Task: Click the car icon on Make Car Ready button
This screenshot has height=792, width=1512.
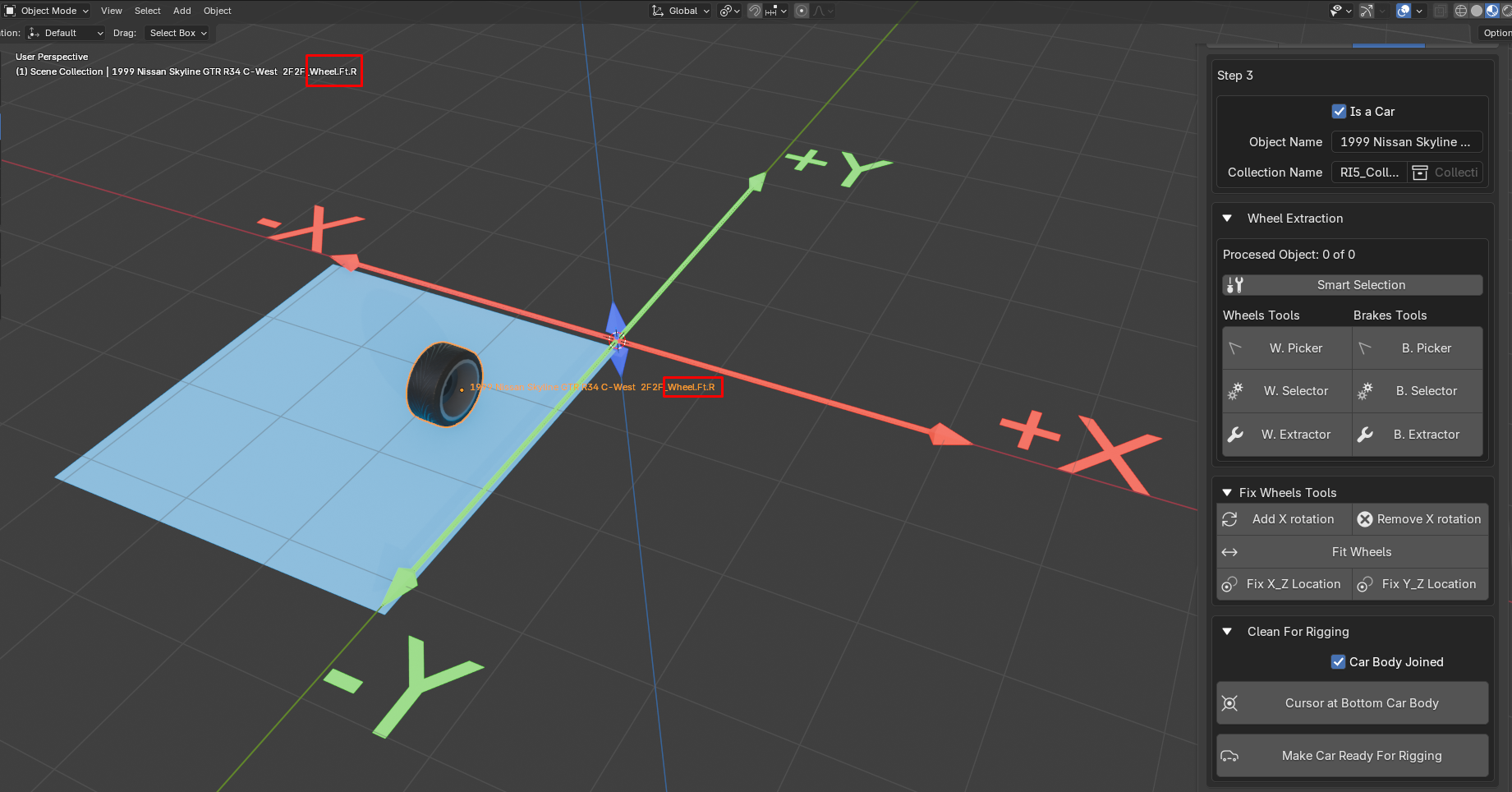Action: 1229,756
